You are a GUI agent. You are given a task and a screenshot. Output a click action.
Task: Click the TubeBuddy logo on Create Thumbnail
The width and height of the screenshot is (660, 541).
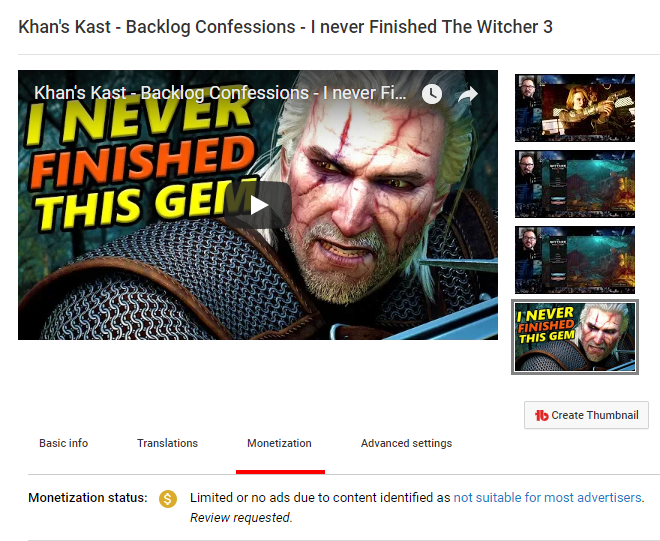point(541,416)
